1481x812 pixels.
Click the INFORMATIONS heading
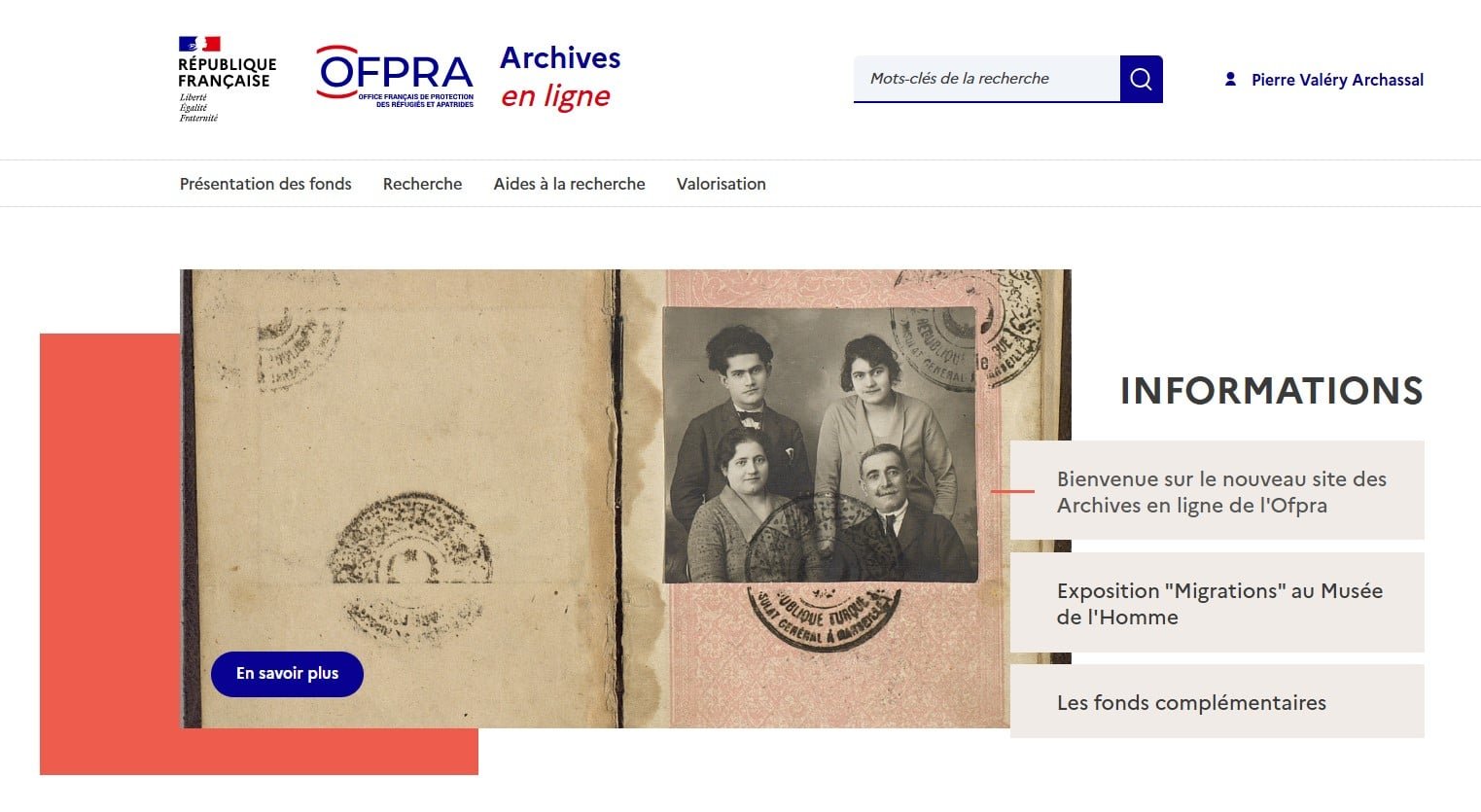(x=1271, y=391)
